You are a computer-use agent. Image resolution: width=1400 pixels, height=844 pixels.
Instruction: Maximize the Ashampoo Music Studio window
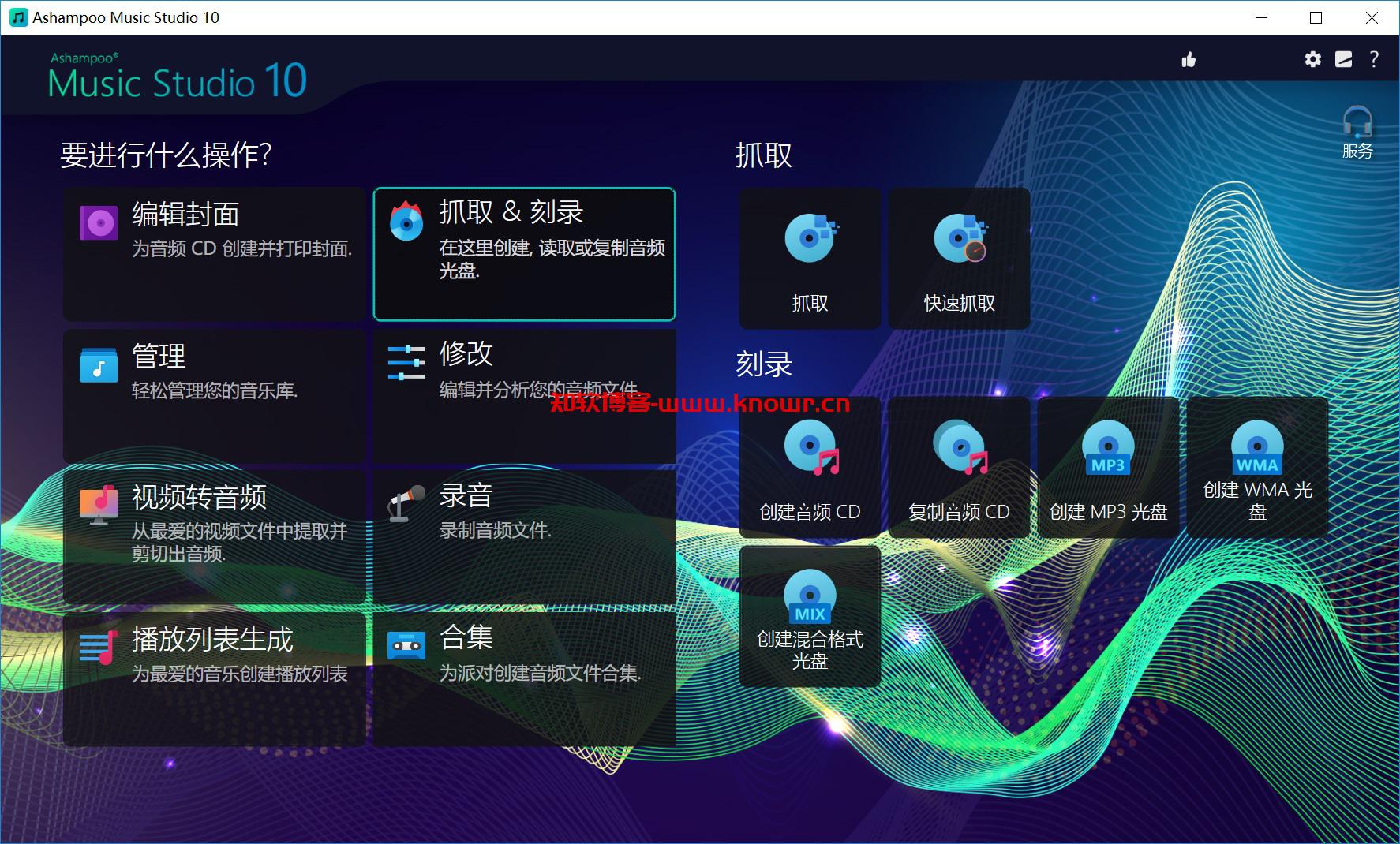pos(1316,17)
